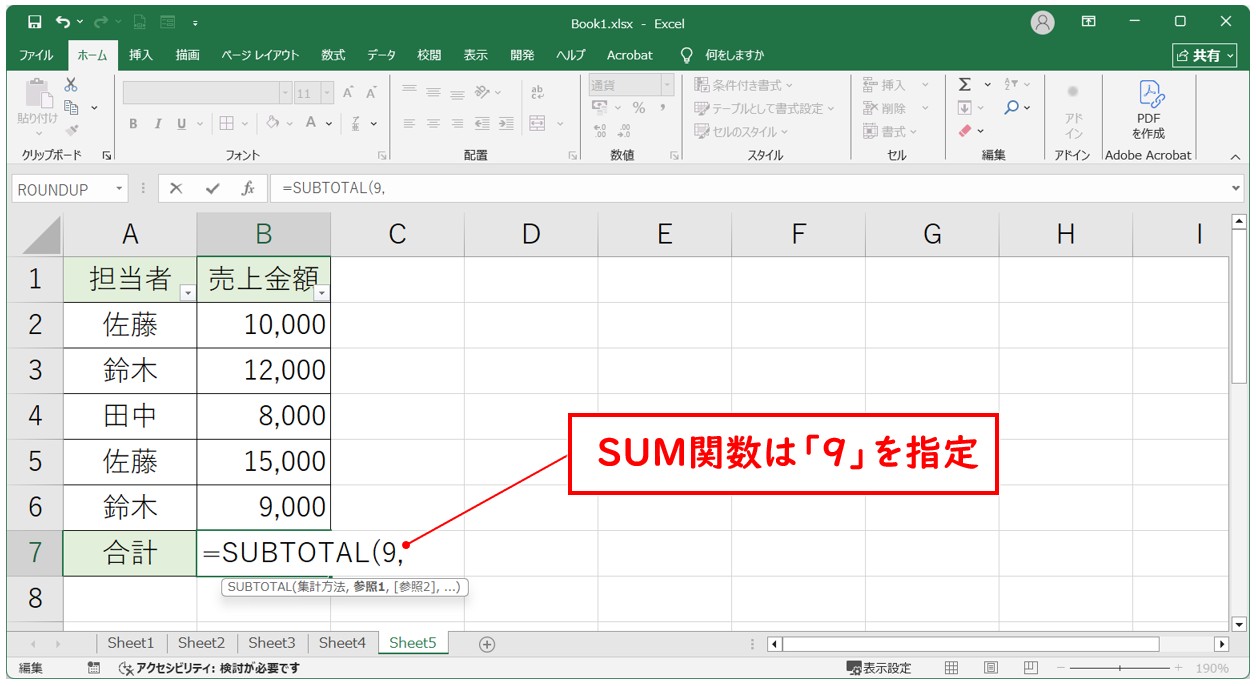Click the zoom slider in status bar
Image resolution: width=1256 pixels, height=686 pixels.
click(1119, 668)
